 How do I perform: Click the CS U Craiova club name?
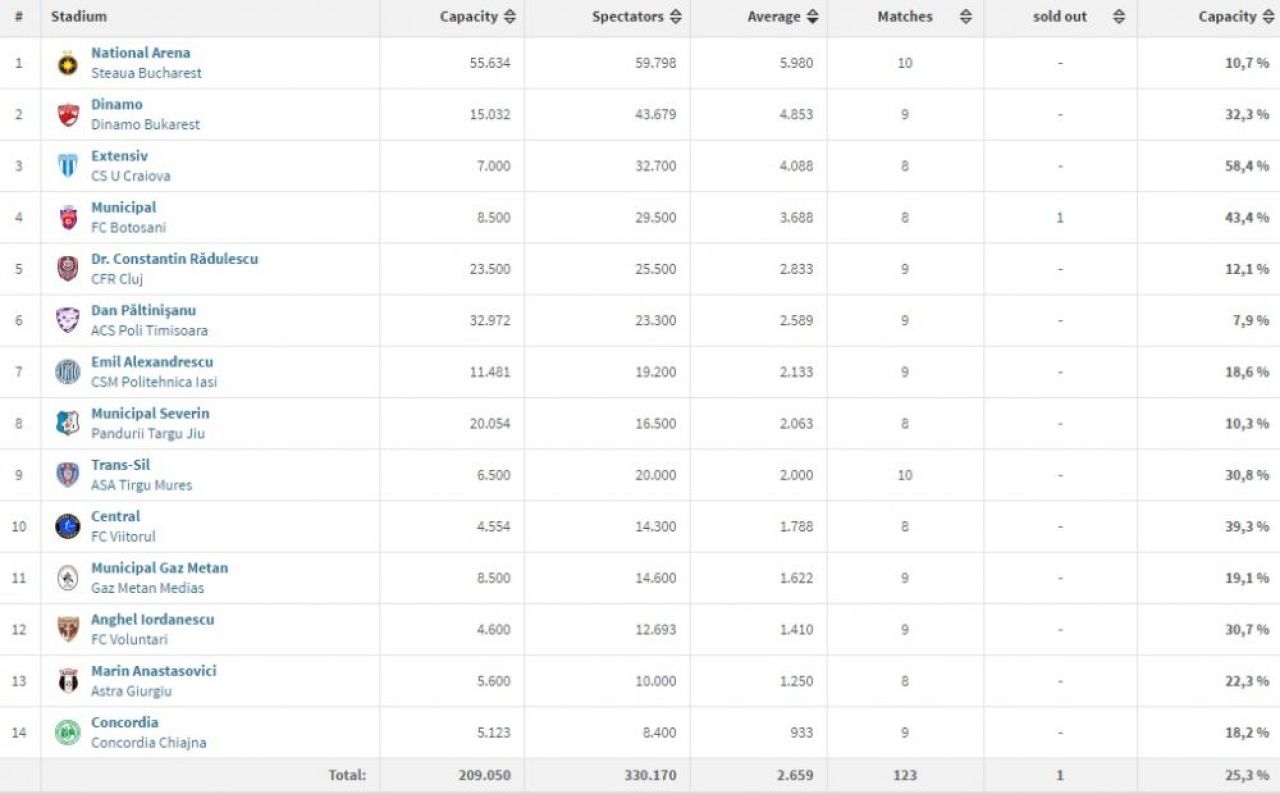click(131, 176)
